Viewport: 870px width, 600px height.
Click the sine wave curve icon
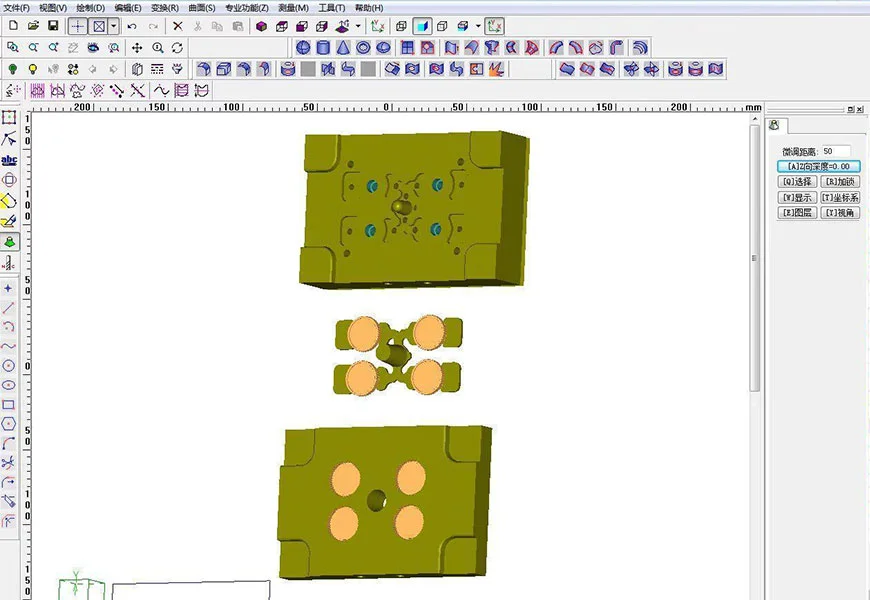click(161, 90)
